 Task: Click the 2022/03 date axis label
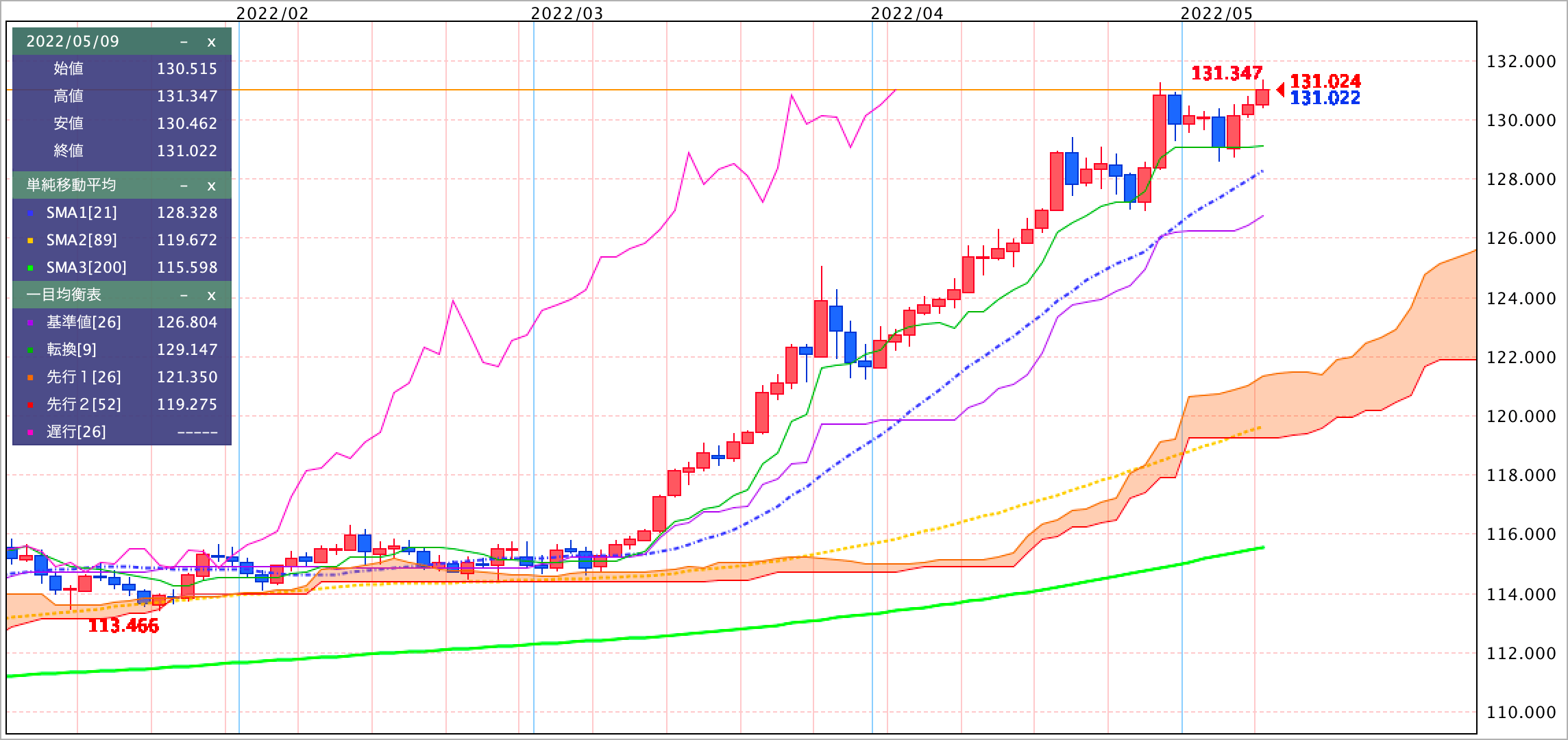pyautogui.click(x=567, y=13)
